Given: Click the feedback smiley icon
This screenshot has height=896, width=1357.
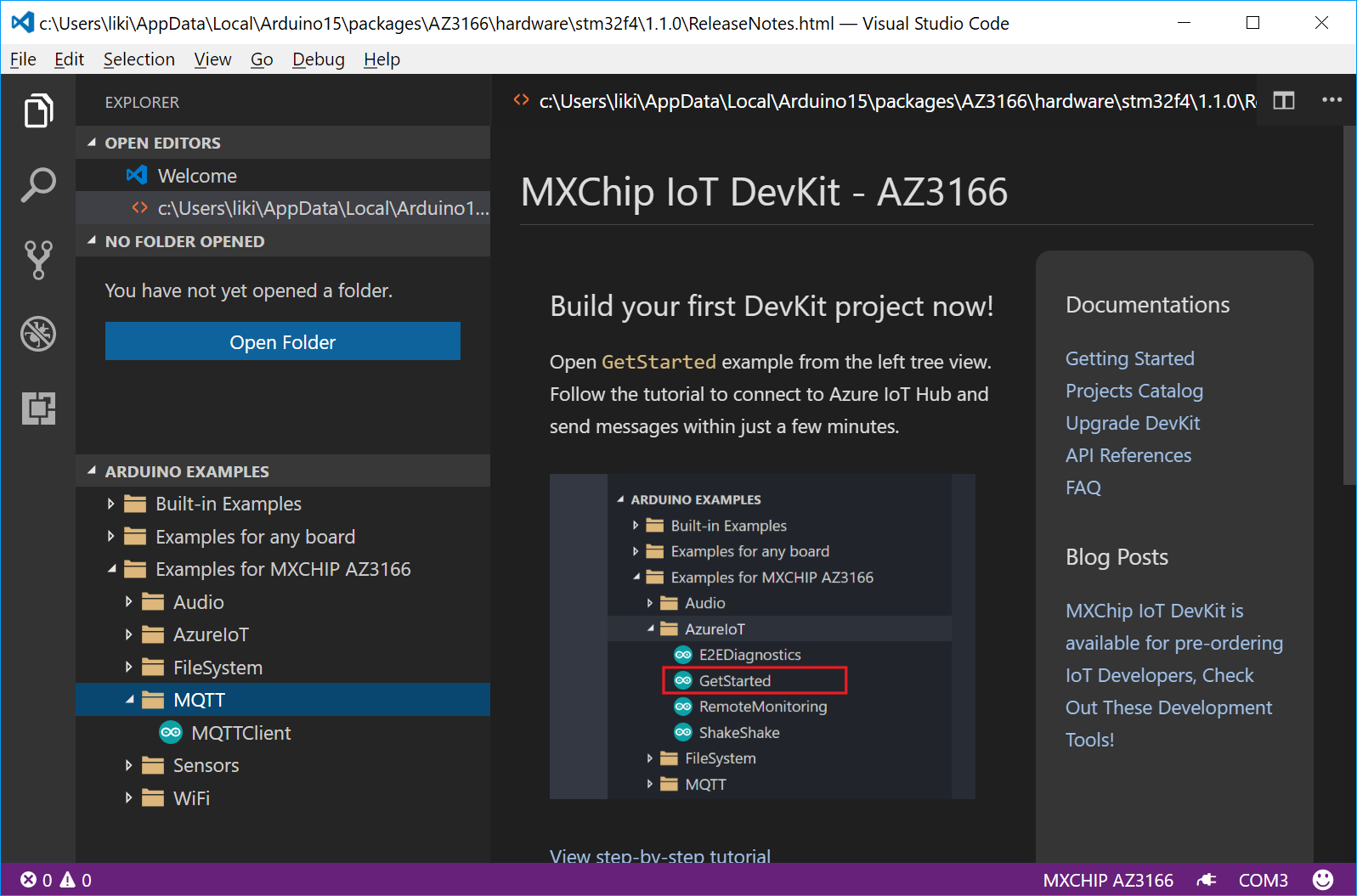Looking at the screenshot, I should [1322, 880].
